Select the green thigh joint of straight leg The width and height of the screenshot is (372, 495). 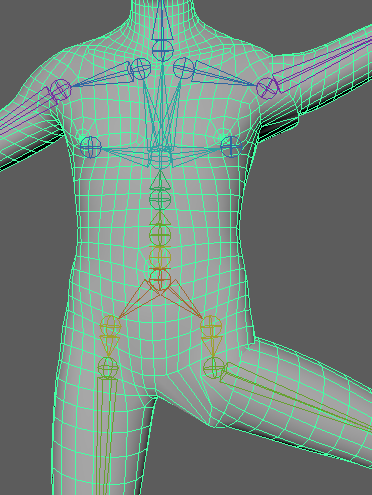tap(108, 367)
